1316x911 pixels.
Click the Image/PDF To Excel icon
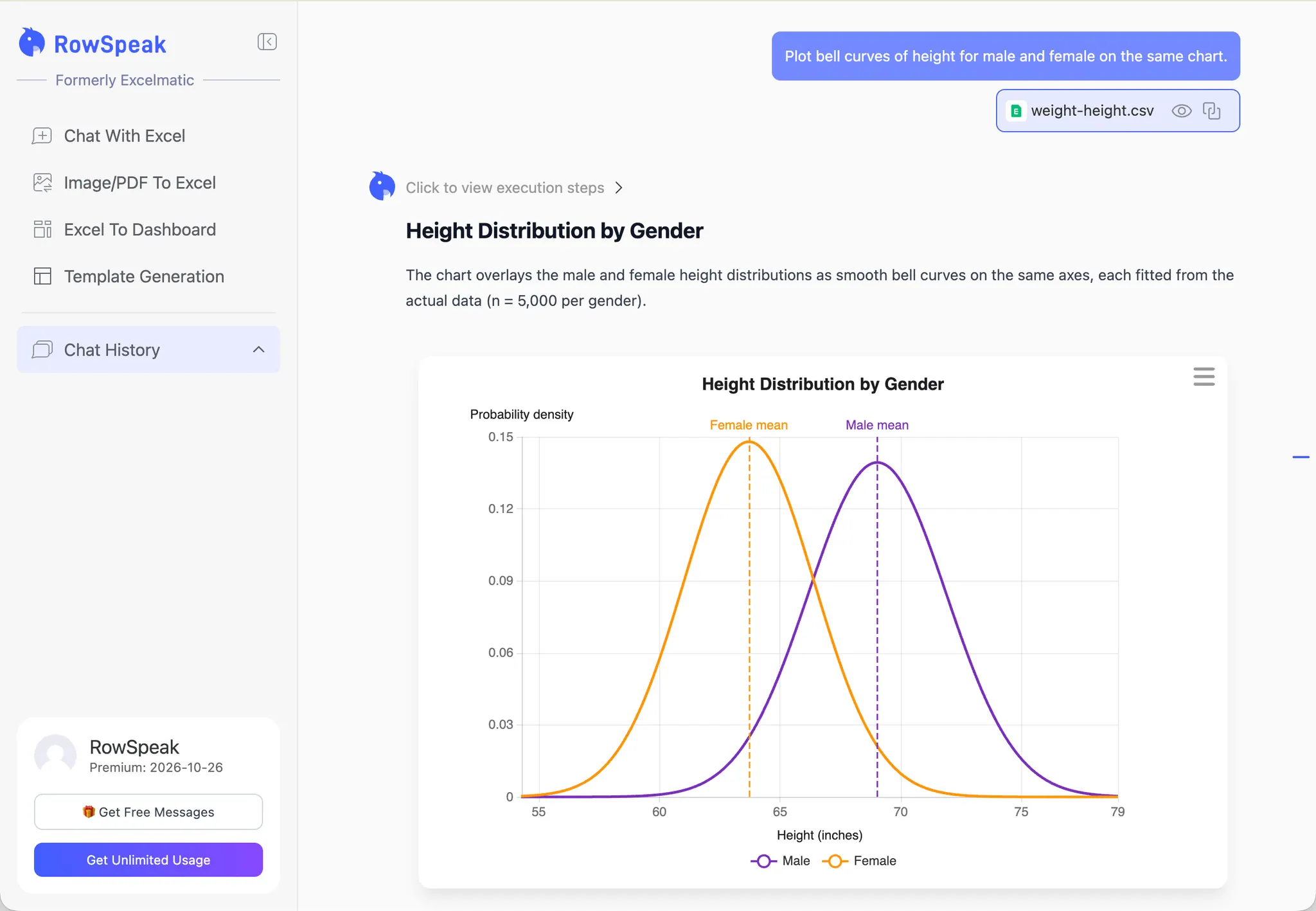pos(42,183)
